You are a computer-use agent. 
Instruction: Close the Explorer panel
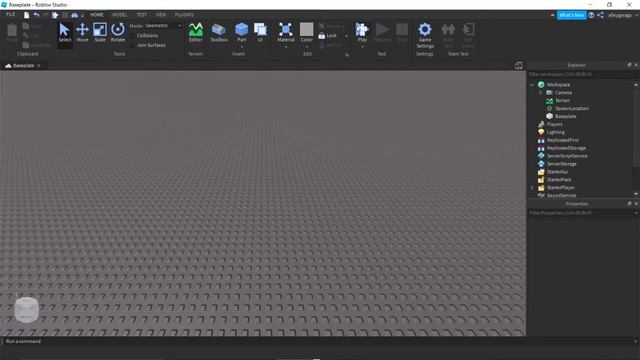pyautogui.click(x=636, y=65)
